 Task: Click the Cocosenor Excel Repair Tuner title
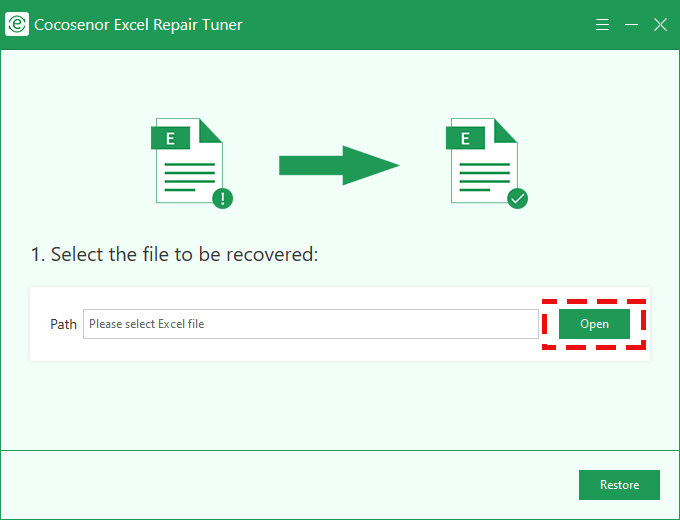tap(138, 25)
